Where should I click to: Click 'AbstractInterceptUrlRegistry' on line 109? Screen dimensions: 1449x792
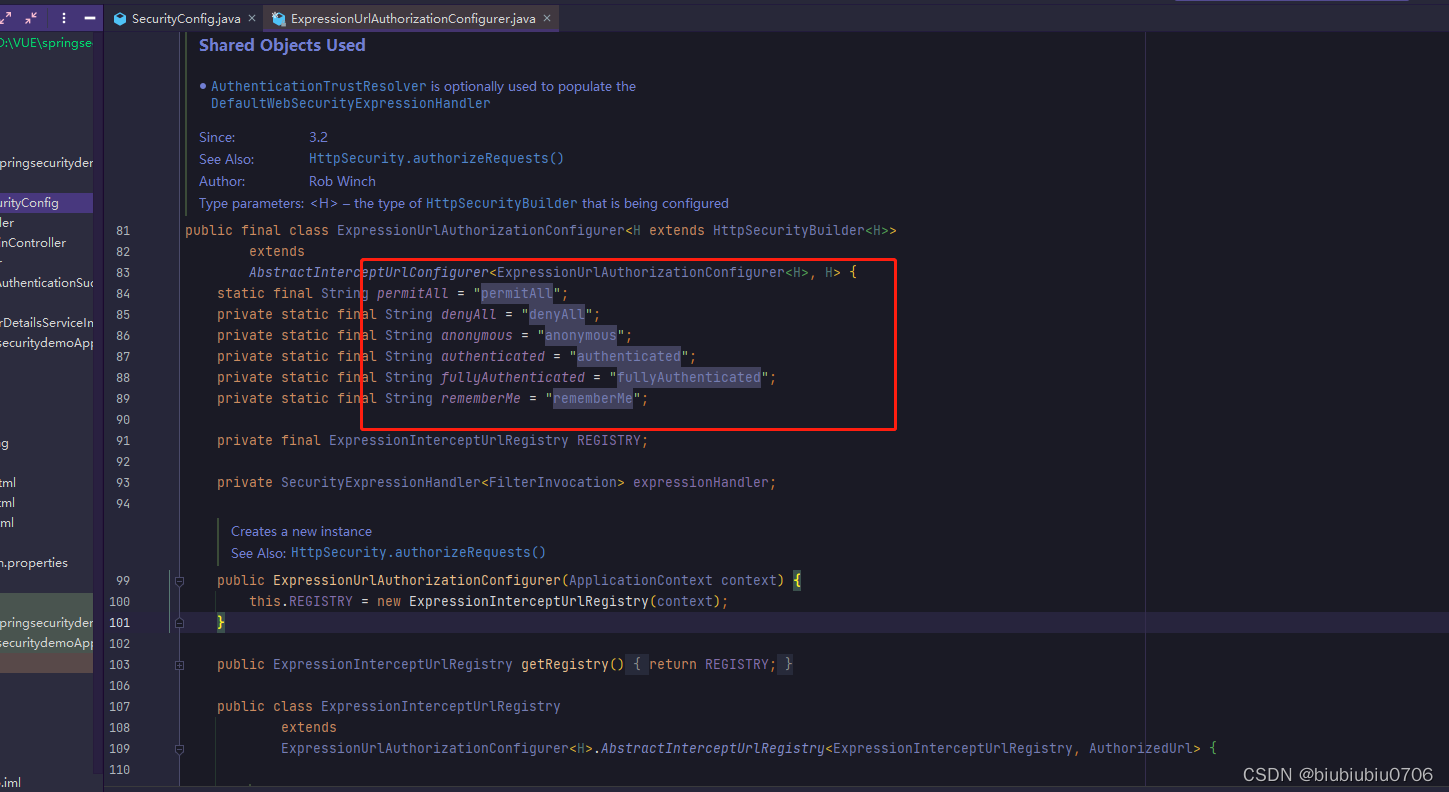(x=713, y=748)
